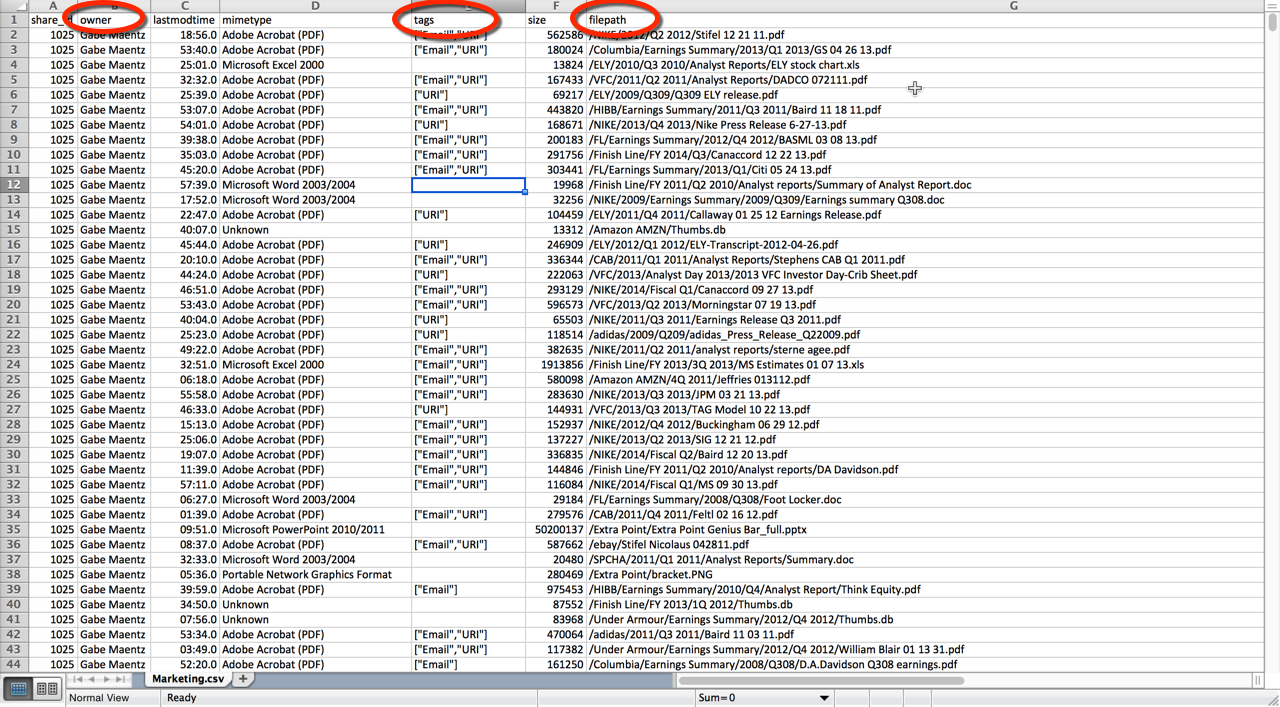This screenshot has width=1280, height=707.
Task: Click size cell '13312'
Action: (x=556, y=230)
